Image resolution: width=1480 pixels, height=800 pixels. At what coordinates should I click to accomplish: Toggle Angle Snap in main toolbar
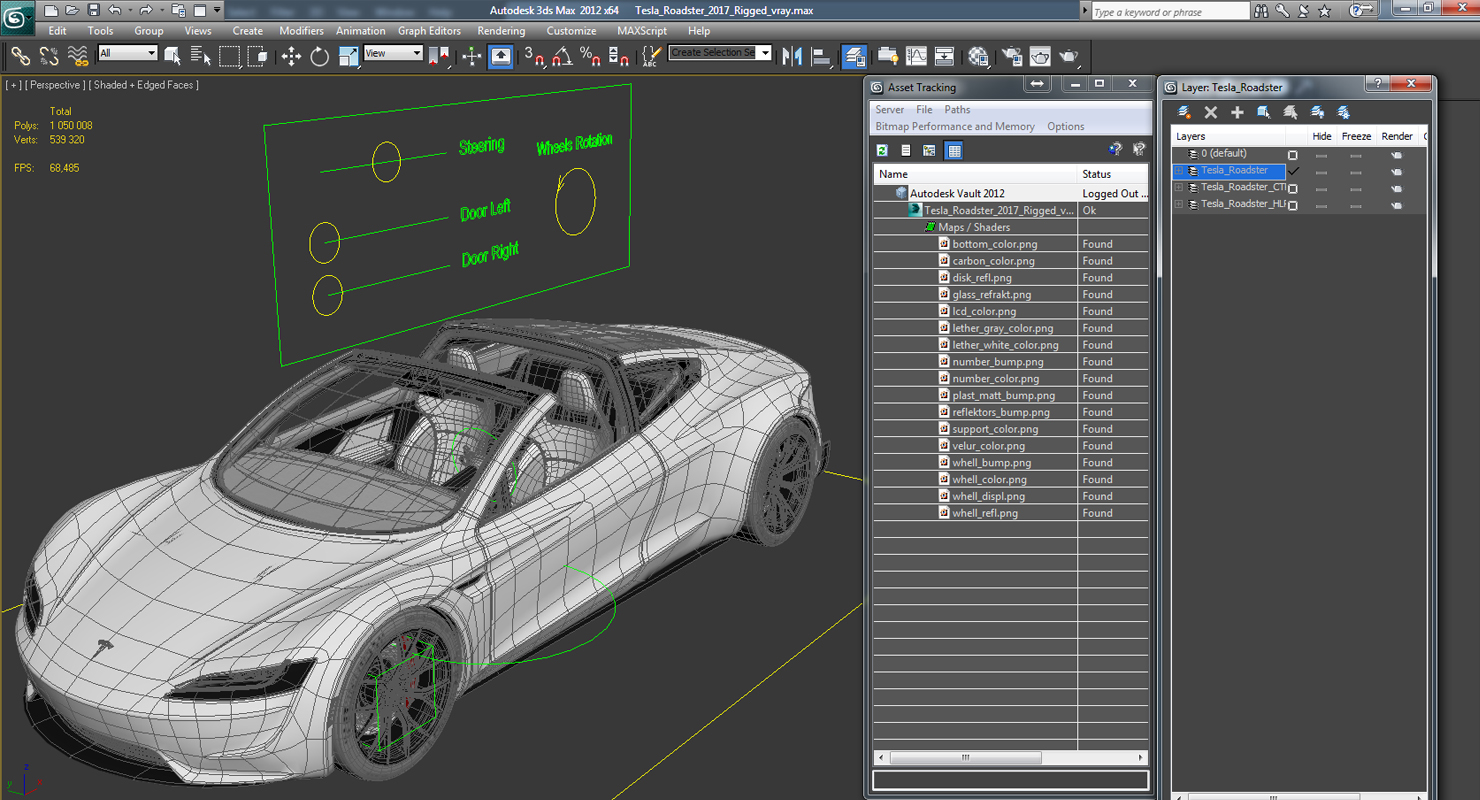coord(562,56)
